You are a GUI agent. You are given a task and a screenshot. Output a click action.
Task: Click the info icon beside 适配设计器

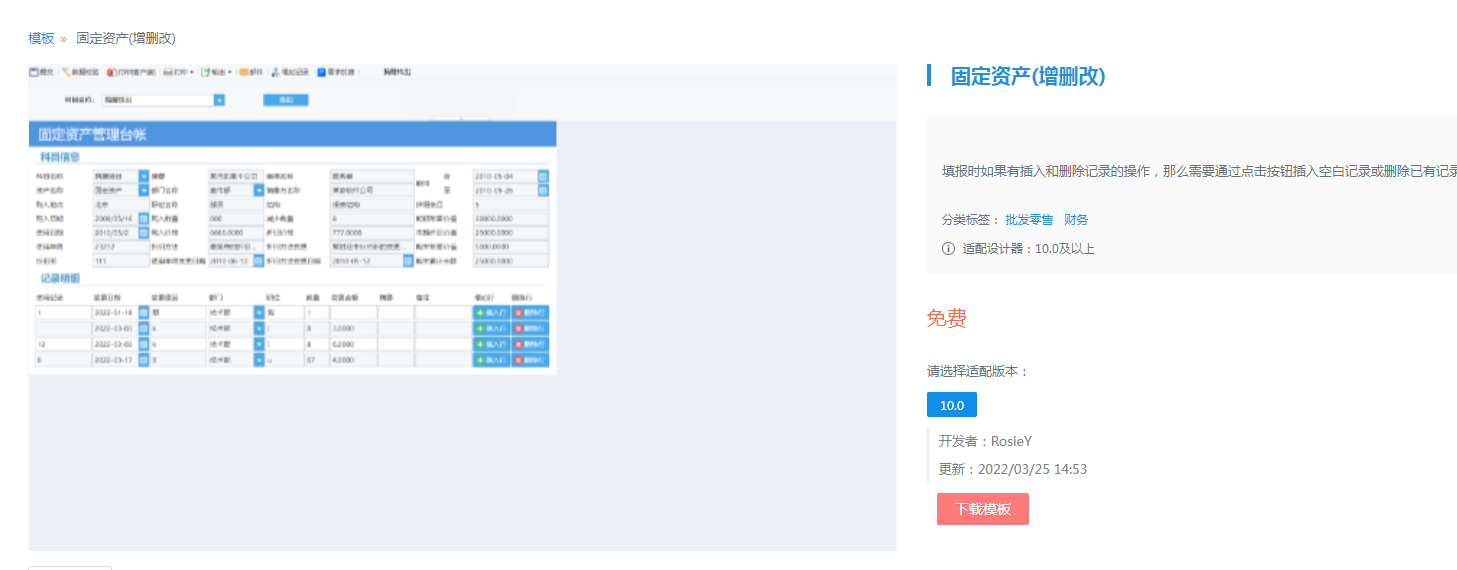(x=948, y=248)
